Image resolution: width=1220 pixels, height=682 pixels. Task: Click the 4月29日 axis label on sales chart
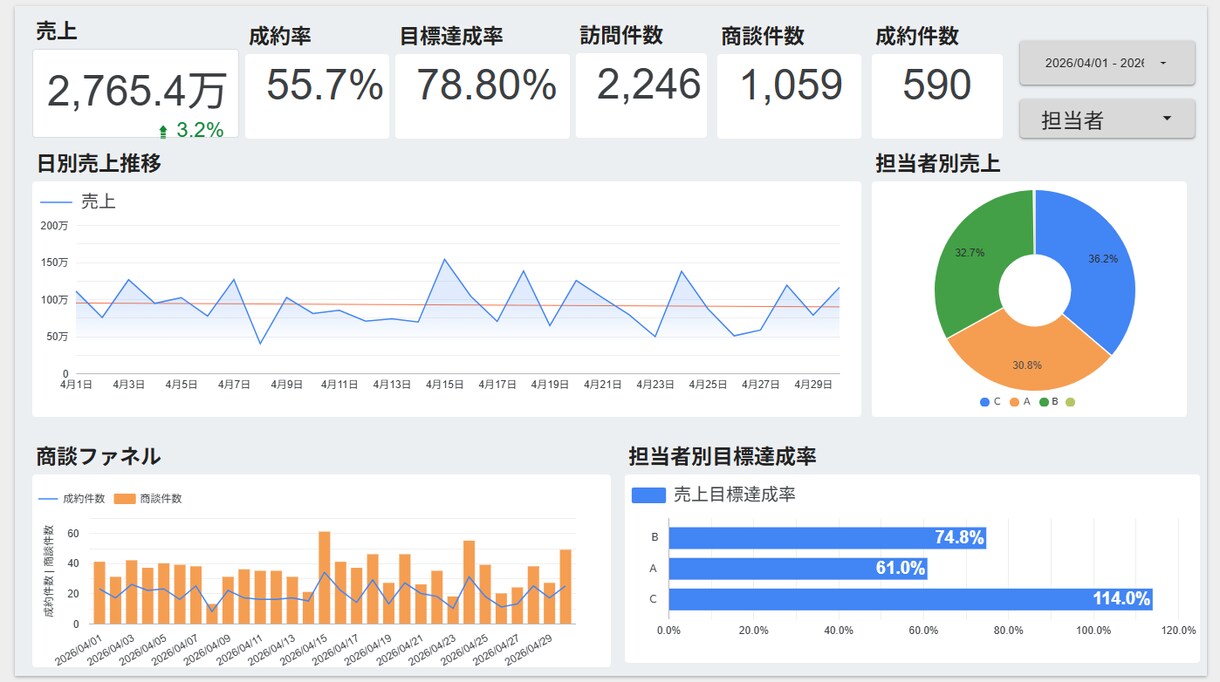pyautogui.click(x=813, y=384)
